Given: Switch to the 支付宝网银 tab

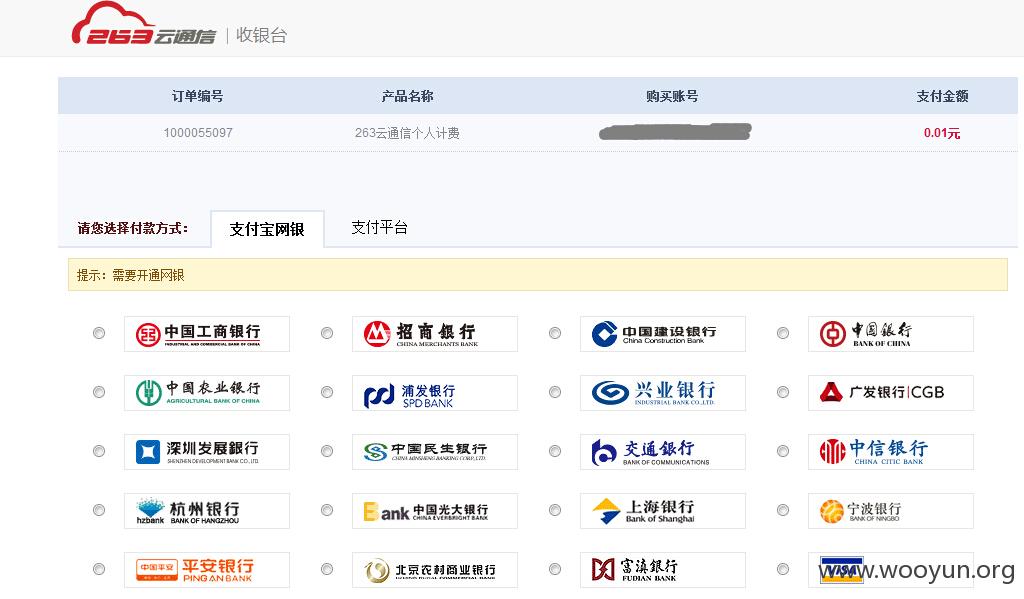Looking at the screenshot, I should pos(267,229).
